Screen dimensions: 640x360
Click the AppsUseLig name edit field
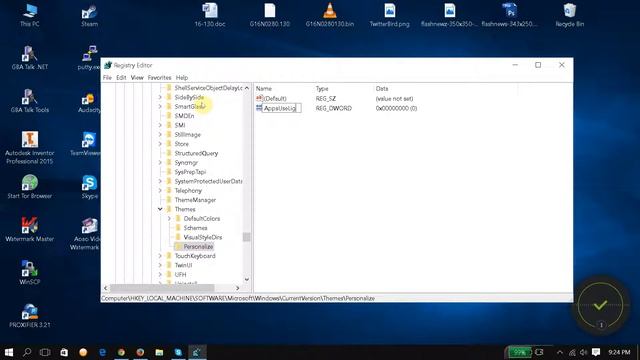[281, 108]
